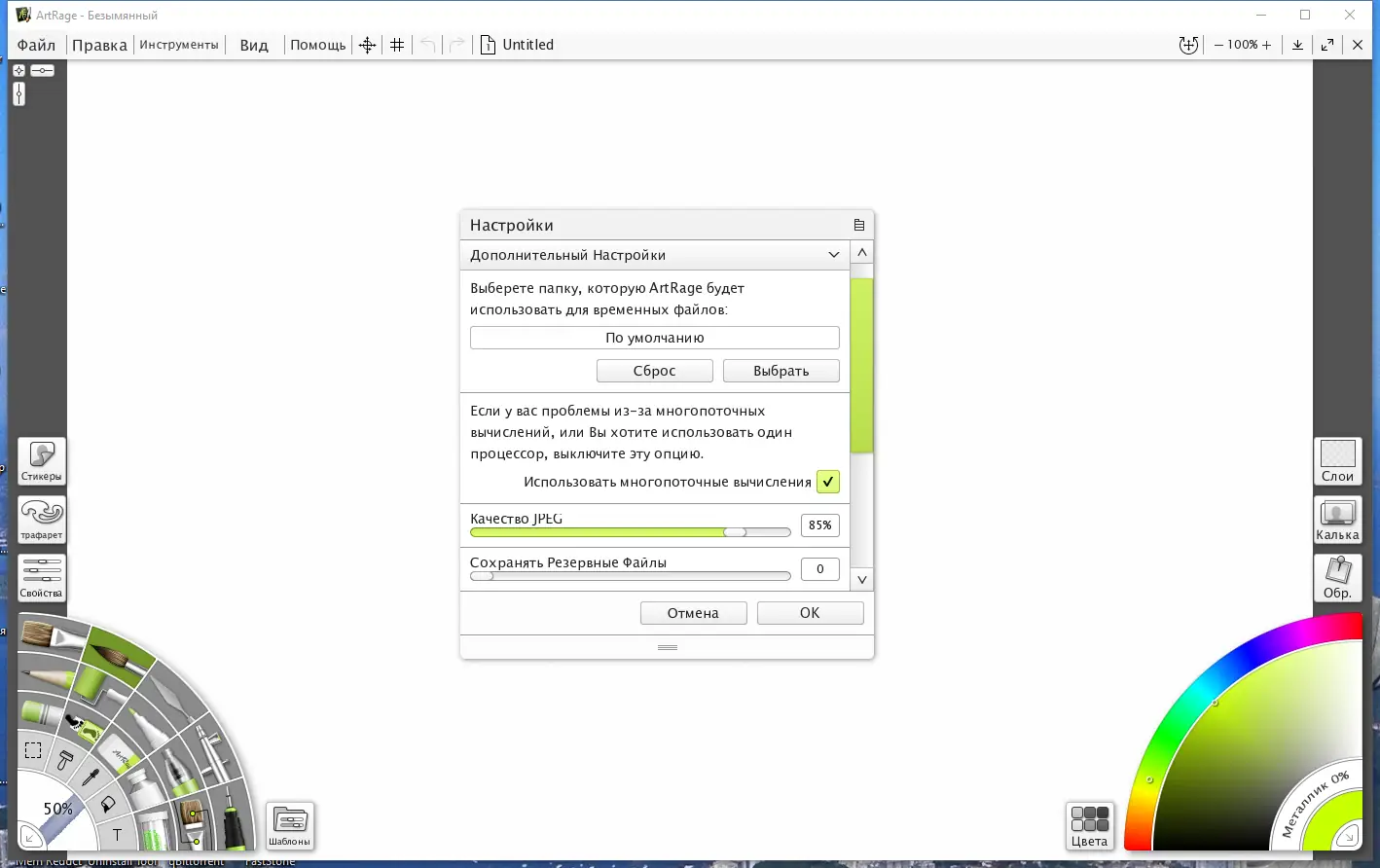Click the Сброс button
Viewport: 1380px width, 868px height.
pos(655,371)
